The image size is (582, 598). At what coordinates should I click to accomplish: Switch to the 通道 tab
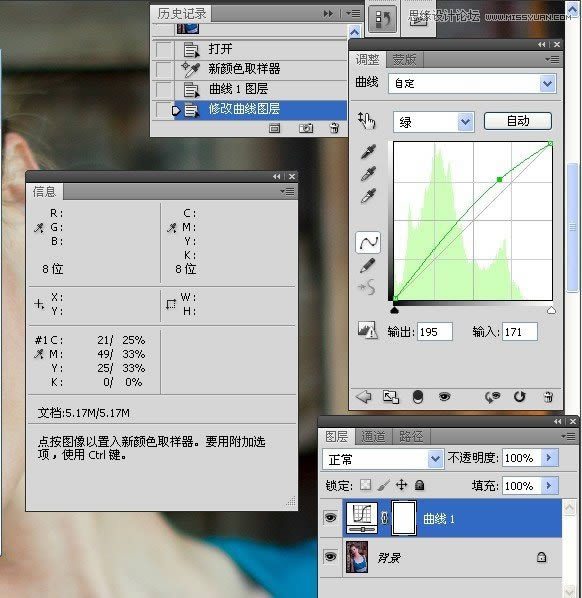click(x=373, y=436)
